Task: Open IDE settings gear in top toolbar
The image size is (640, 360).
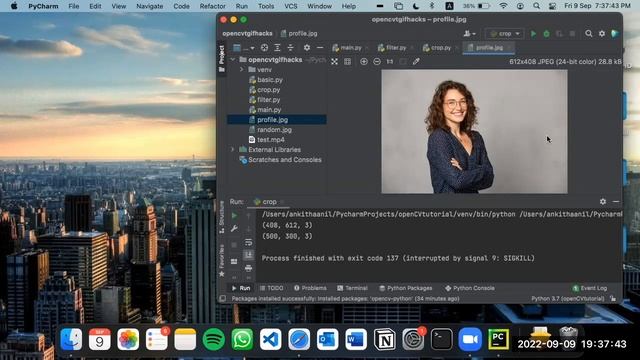Action: point(602,34)
